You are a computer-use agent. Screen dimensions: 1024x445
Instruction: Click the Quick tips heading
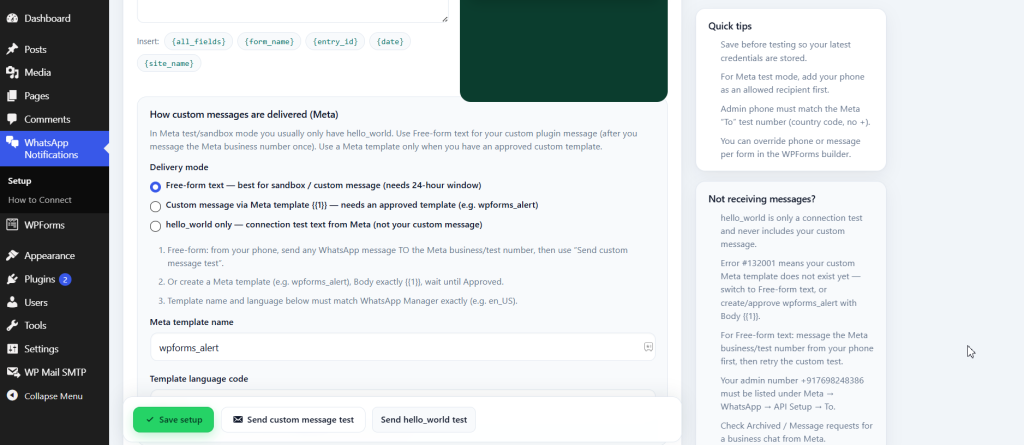click(729, 26)
